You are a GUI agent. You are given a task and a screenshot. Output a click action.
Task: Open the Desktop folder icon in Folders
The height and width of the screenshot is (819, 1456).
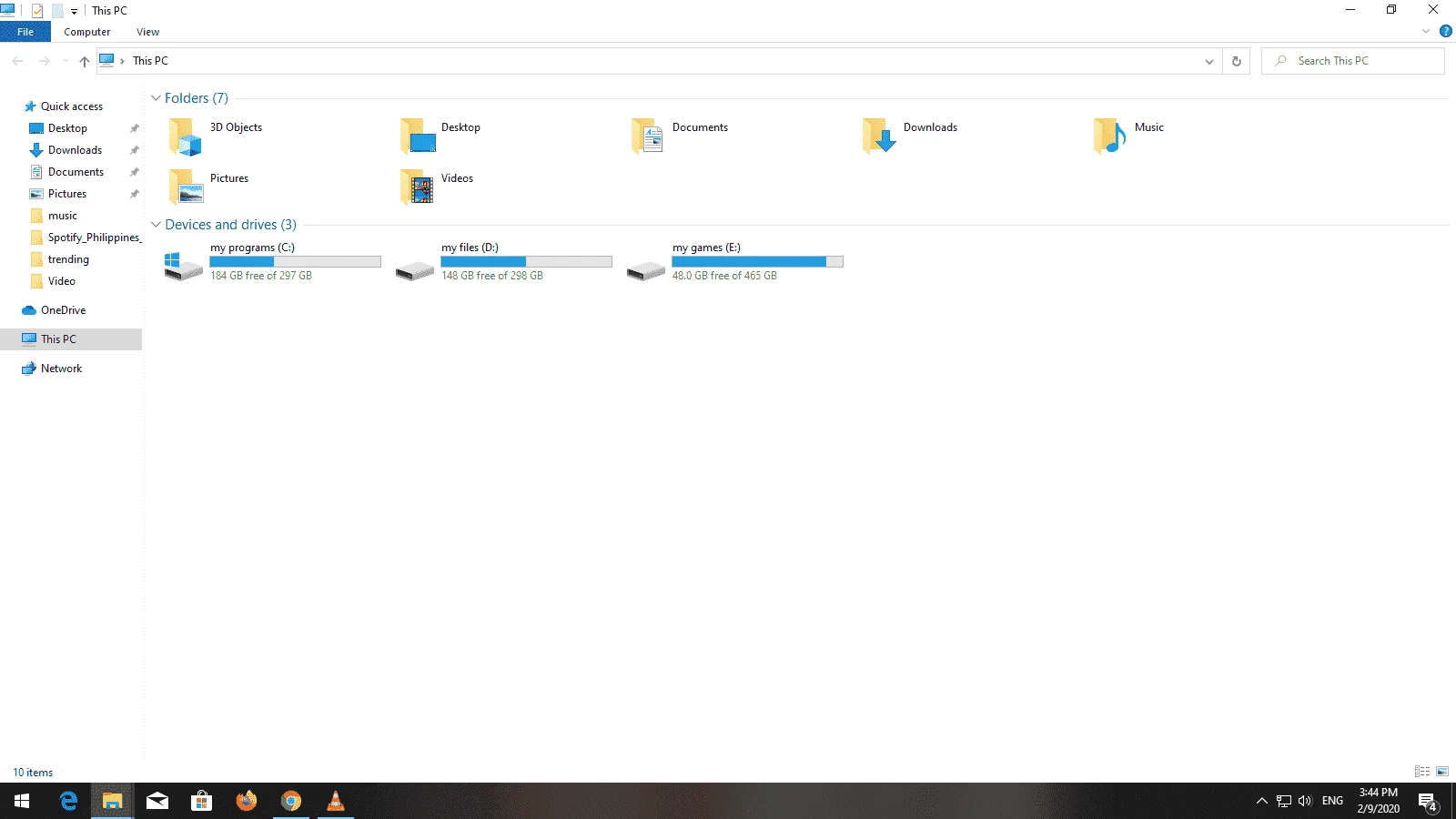click(418, 136)
